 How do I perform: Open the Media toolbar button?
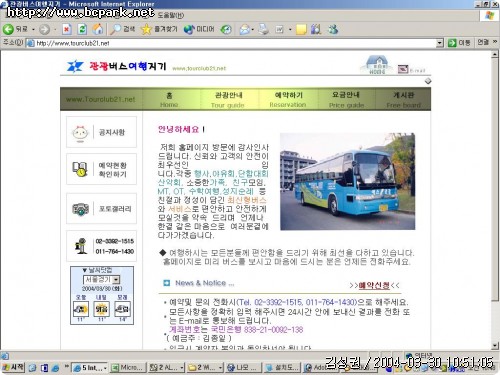pyautogui.click(x=199, y=29)
